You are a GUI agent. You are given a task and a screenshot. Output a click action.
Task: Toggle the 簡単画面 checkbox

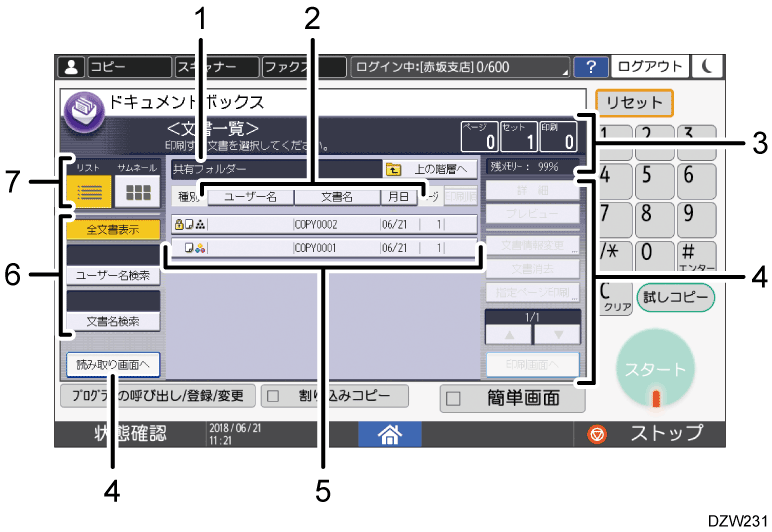453,398
